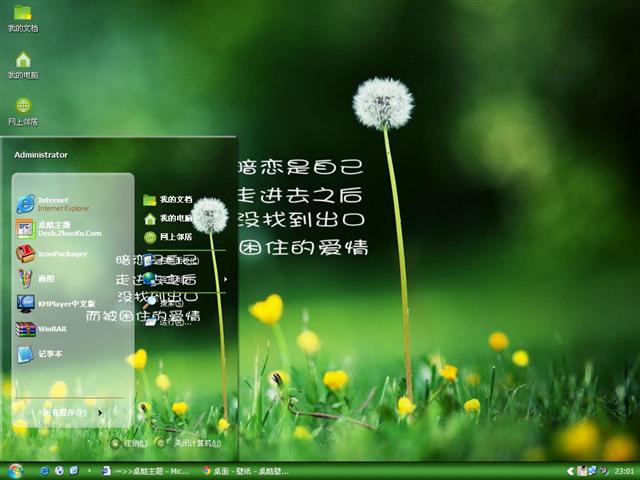
Task: Open the 我的文档 desktop icon
Action: click(23, 18)
